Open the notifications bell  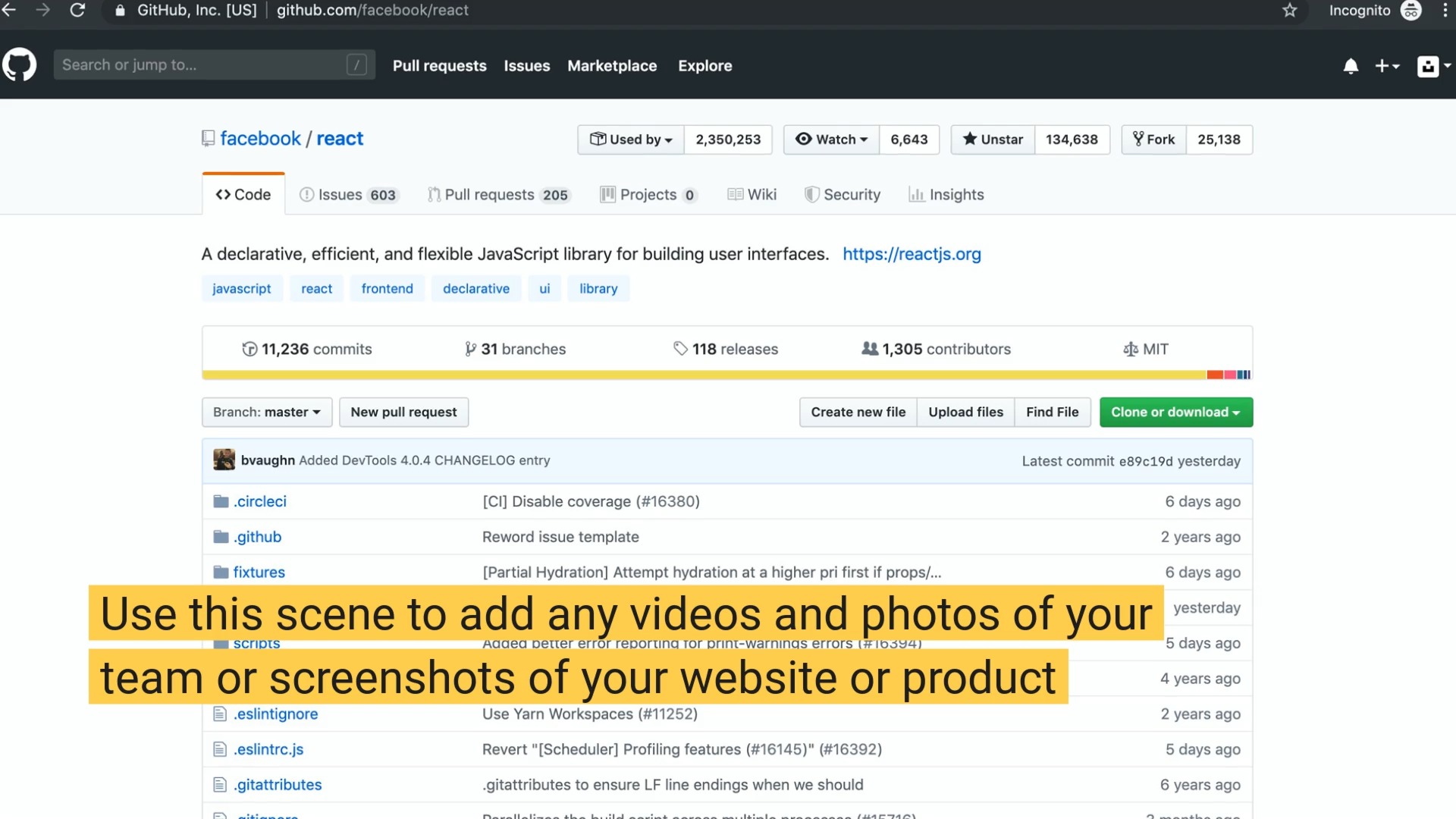coord(1351,66)
